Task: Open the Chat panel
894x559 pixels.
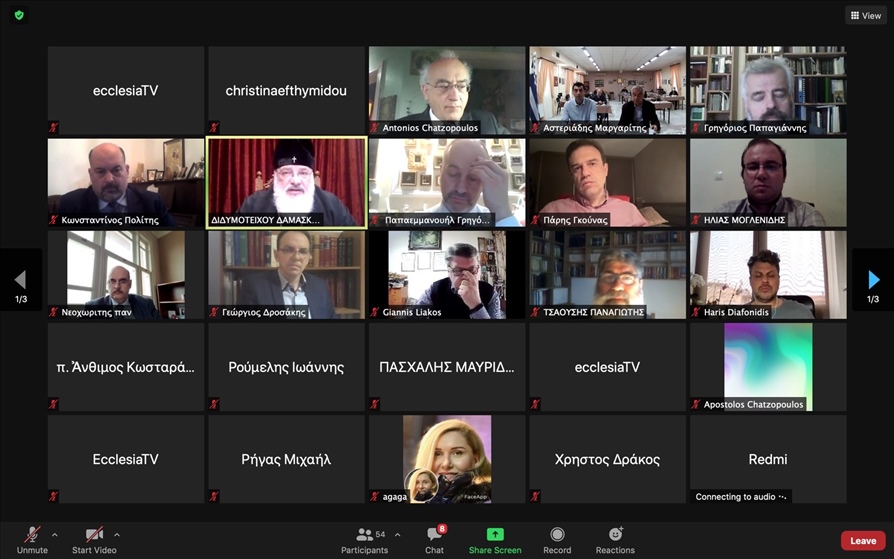Action: (434, 538)
